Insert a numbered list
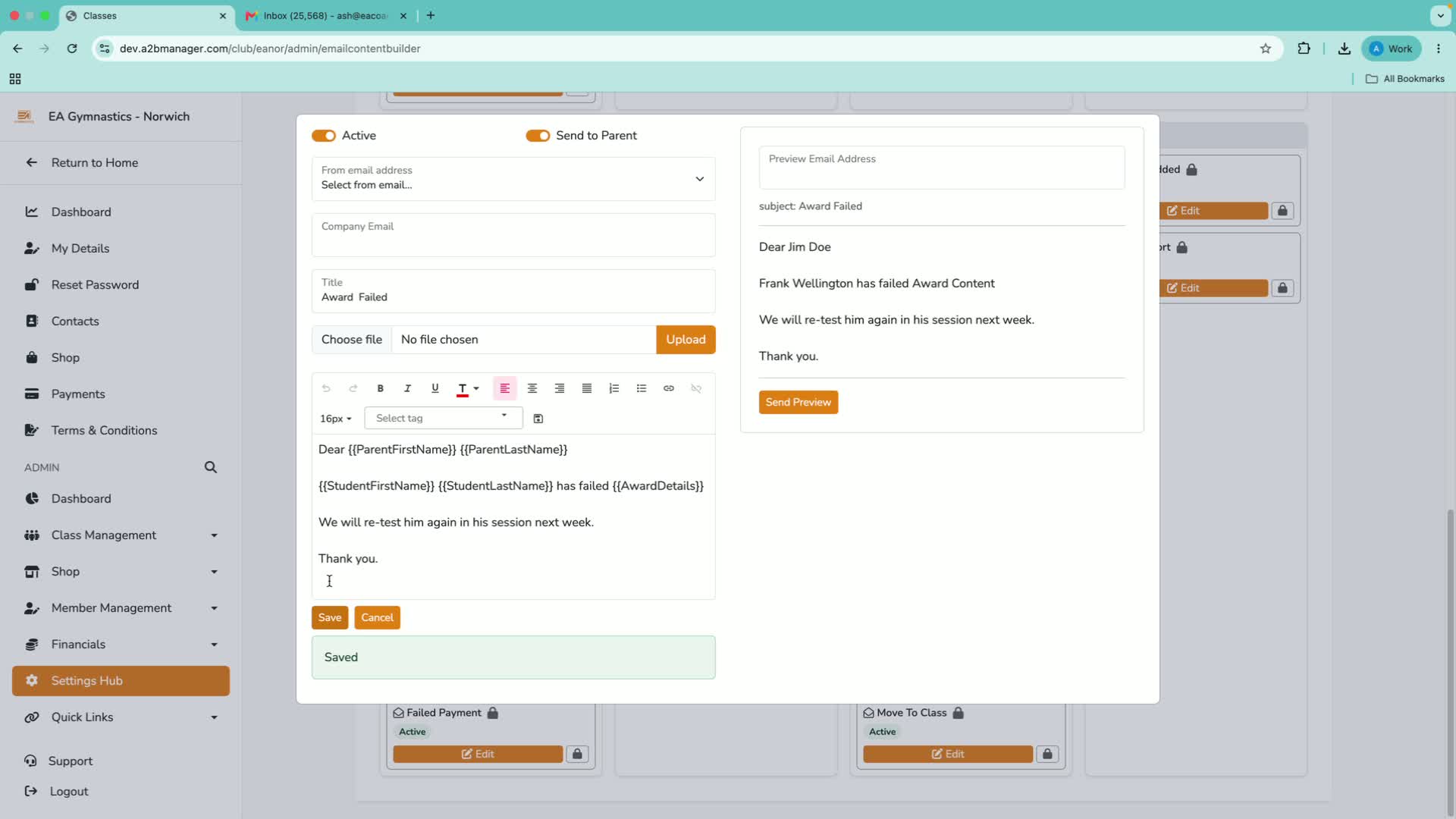 (x=613, y=388)
